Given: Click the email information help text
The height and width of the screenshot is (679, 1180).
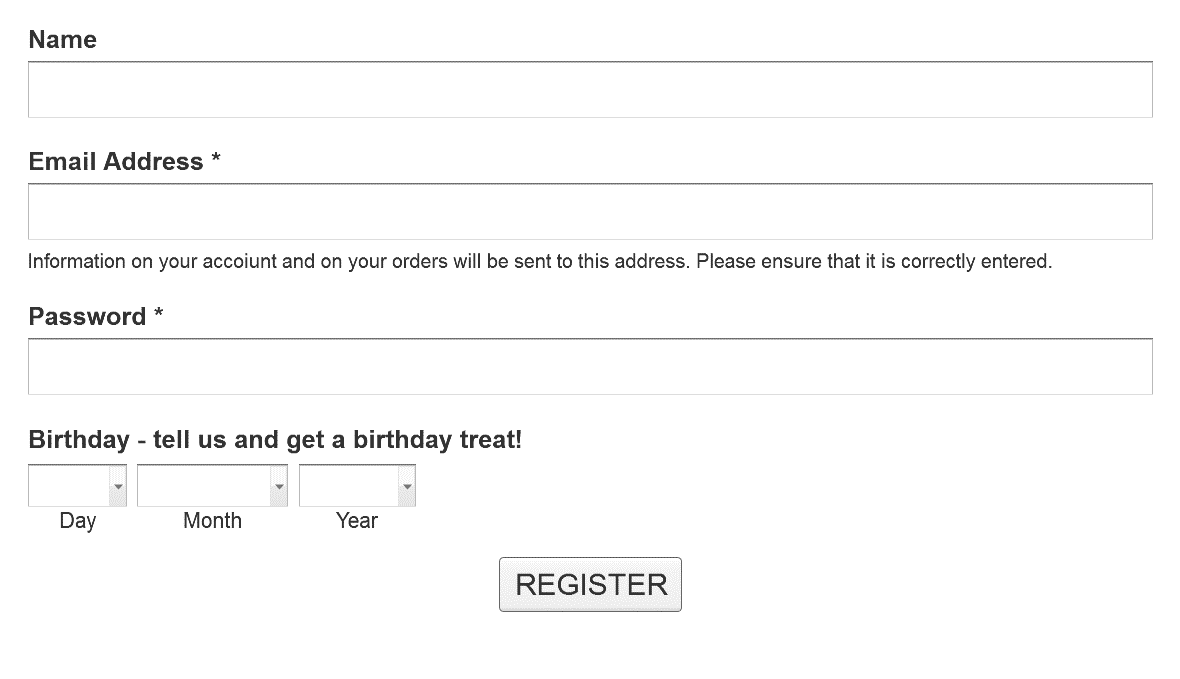Looking at the screenshot, I should click(x=540, y=261).
